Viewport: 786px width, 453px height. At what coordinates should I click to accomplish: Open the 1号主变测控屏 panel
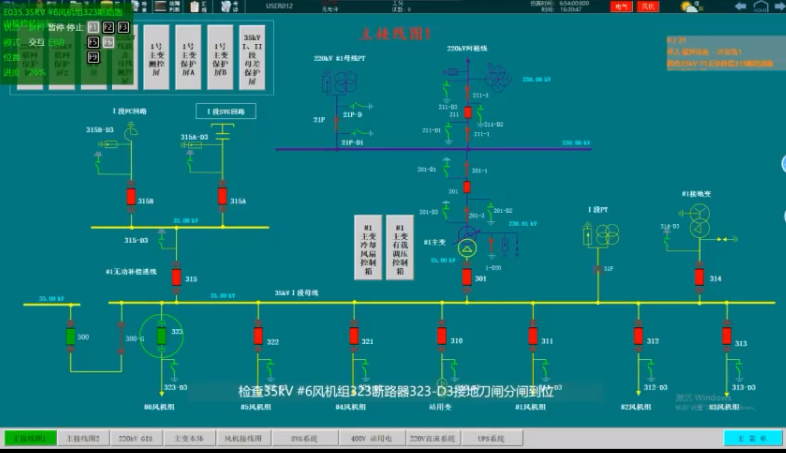pyautogui.click(x=156, y=58)
